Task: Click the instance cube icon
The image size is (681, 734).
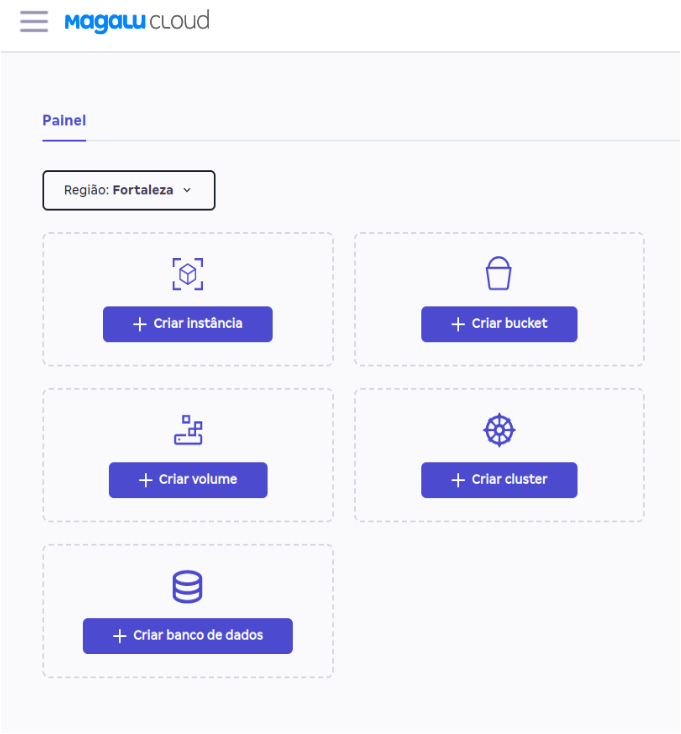Action: coord(188,273)
